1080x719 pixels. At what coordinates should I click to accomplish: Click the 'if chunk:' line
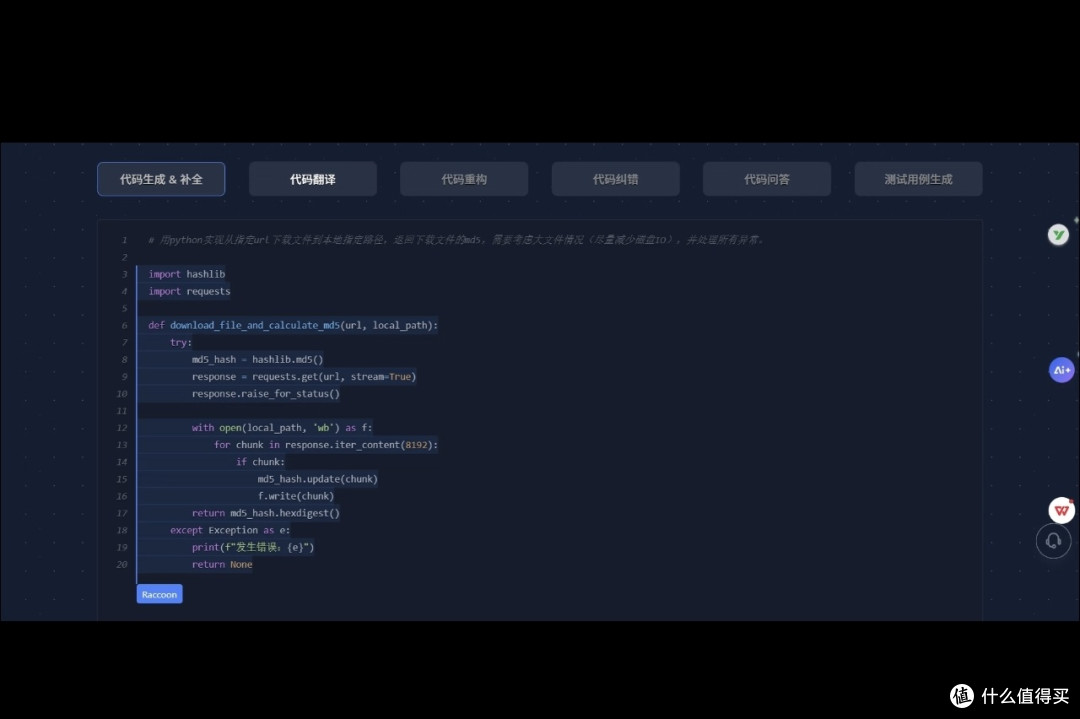[x=260, y=462]
